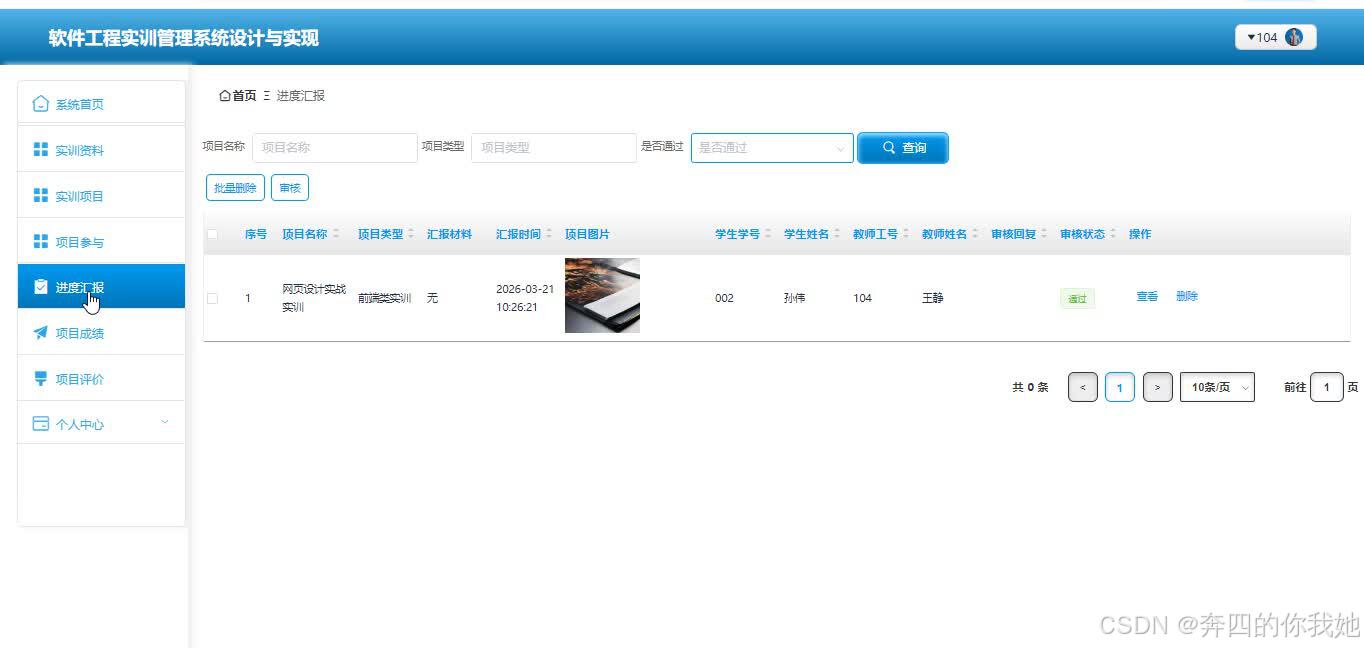
Task: Click the teacher name 王静
Action: 933,298
